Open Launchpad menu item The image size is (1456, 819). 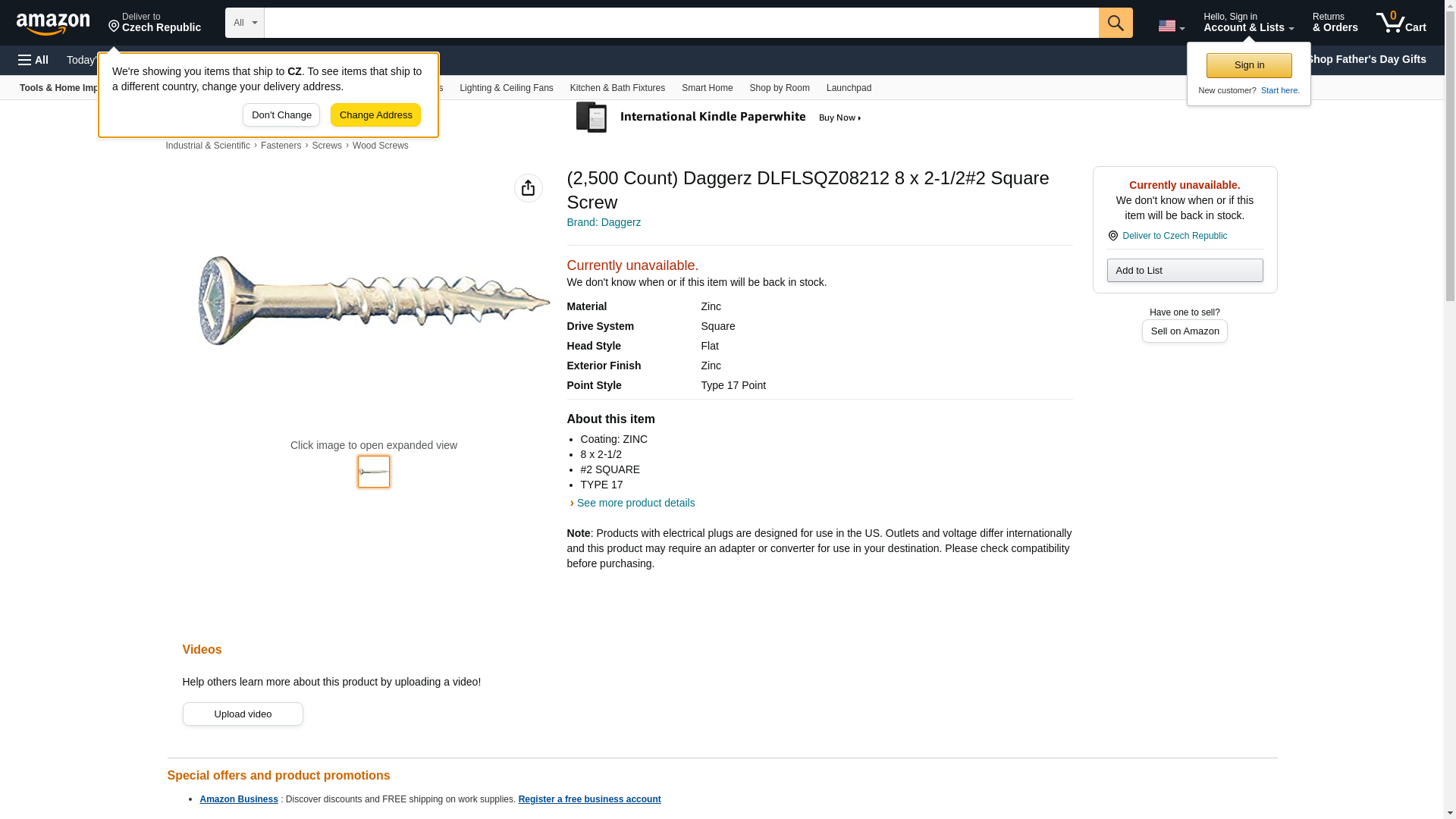point(848,88)
